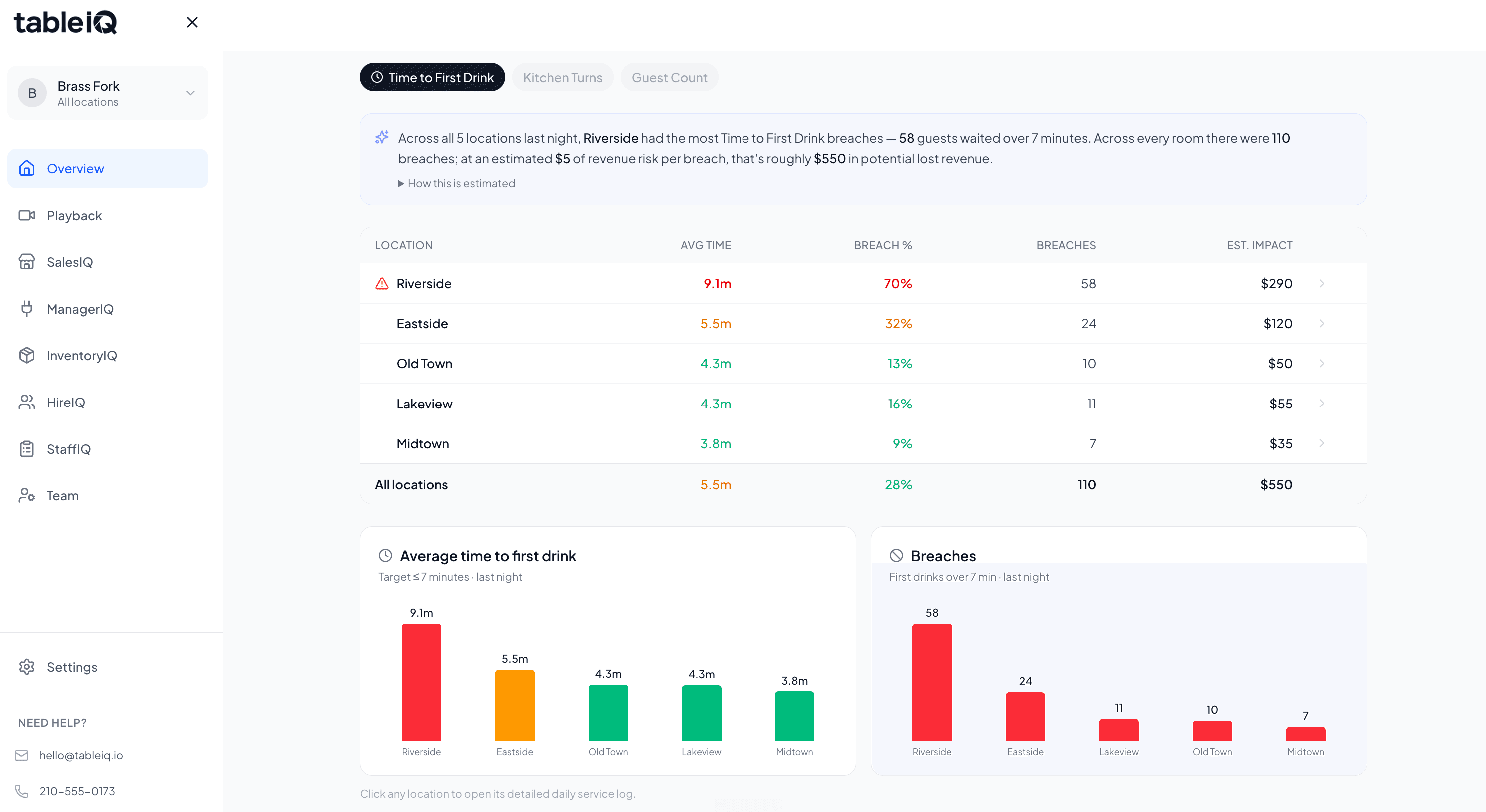1486x812 pixels.
Task: Click the green Old Town 4.3m bar
Action: coord(608,712)
